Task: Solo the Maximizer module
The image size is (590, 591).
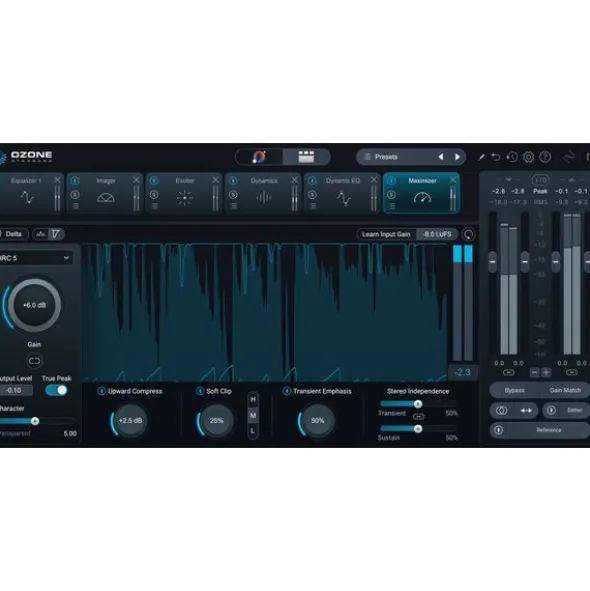Action: coord(391,195)
